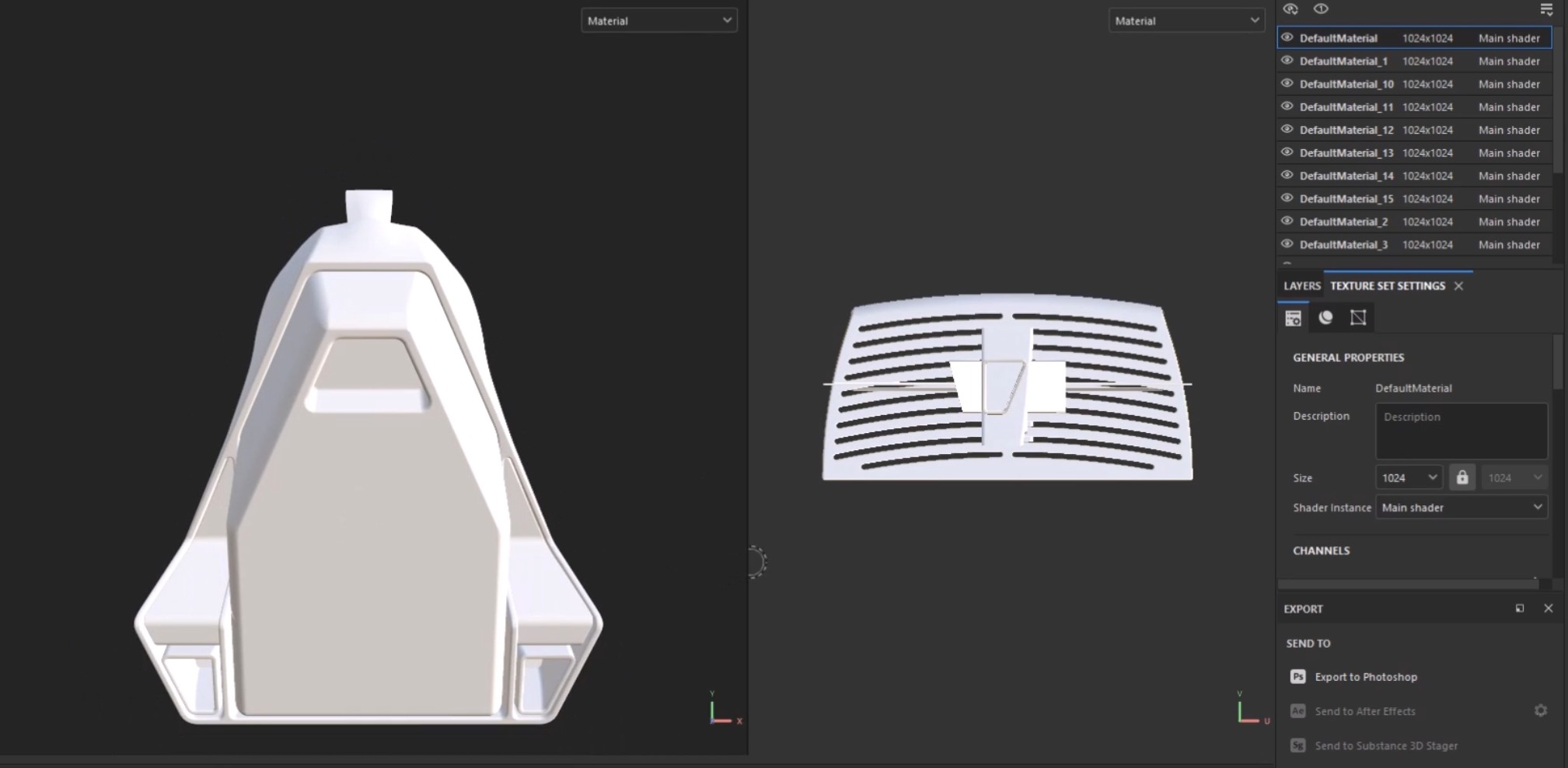Image resolution: width=1568 pixels, height=768 pixels.
Task: Open the Shader Instance Main shader dropdown
Action: coord(1461,508)
